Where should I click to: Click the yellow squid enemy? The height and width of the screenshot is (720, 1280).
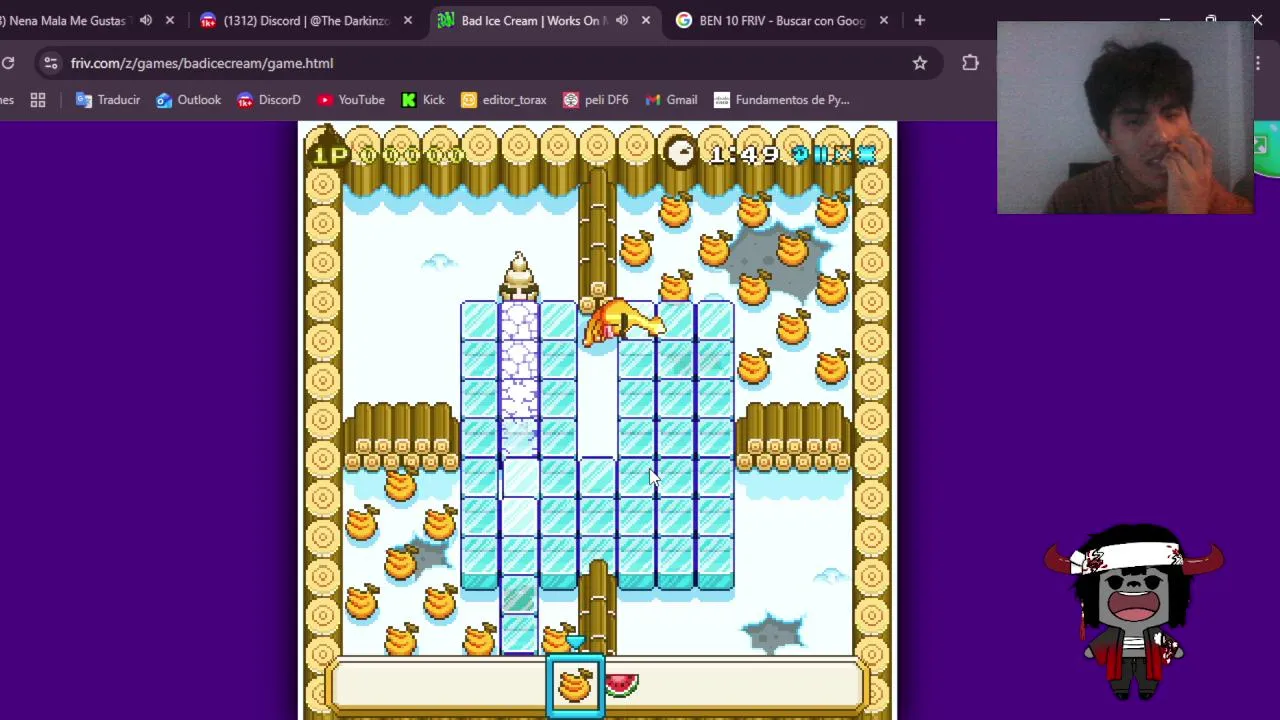[x=622, y=322]
